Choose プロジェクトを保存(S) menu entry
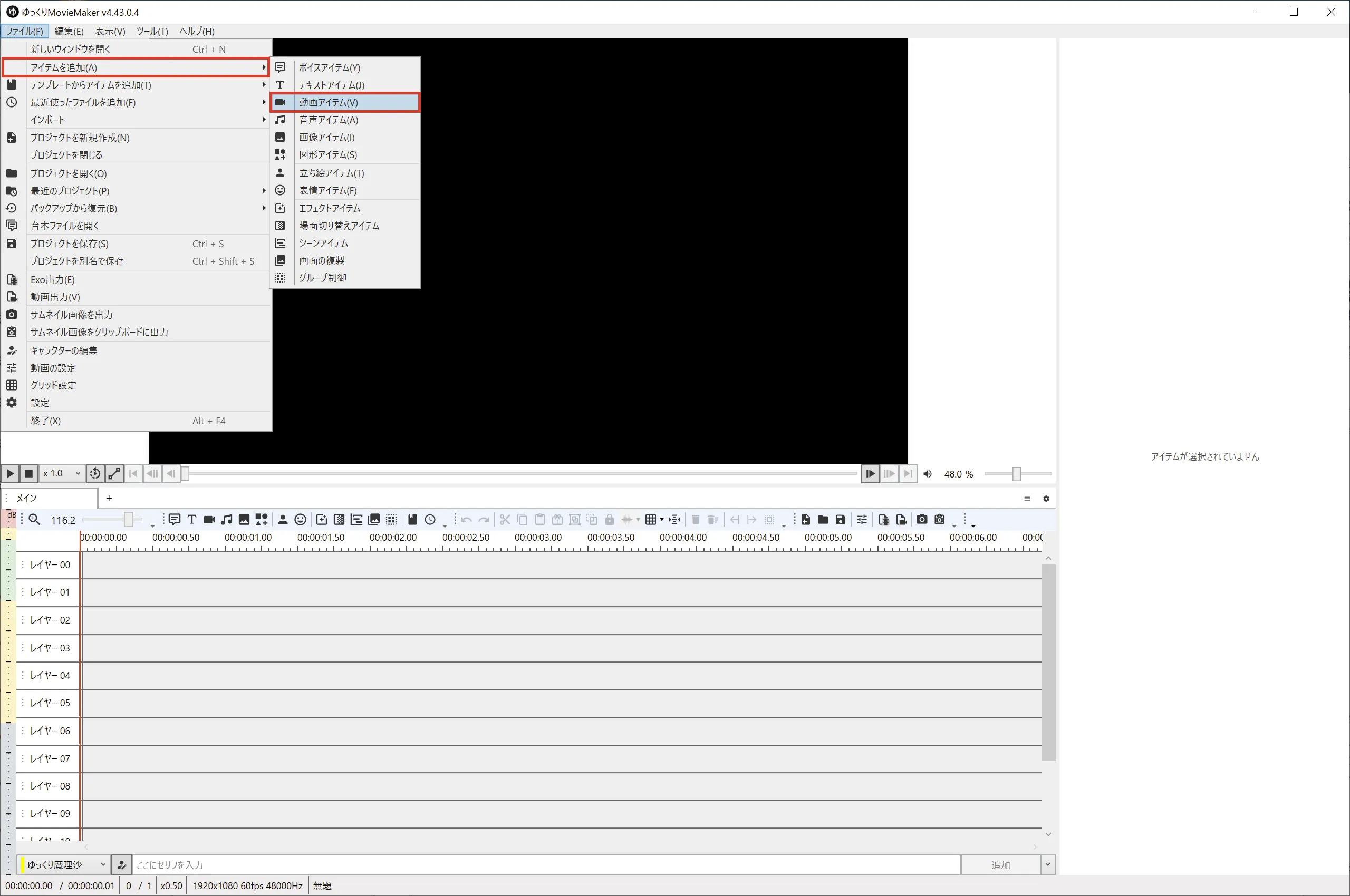This screenshot has height=896, width=1350. point(136,244)
